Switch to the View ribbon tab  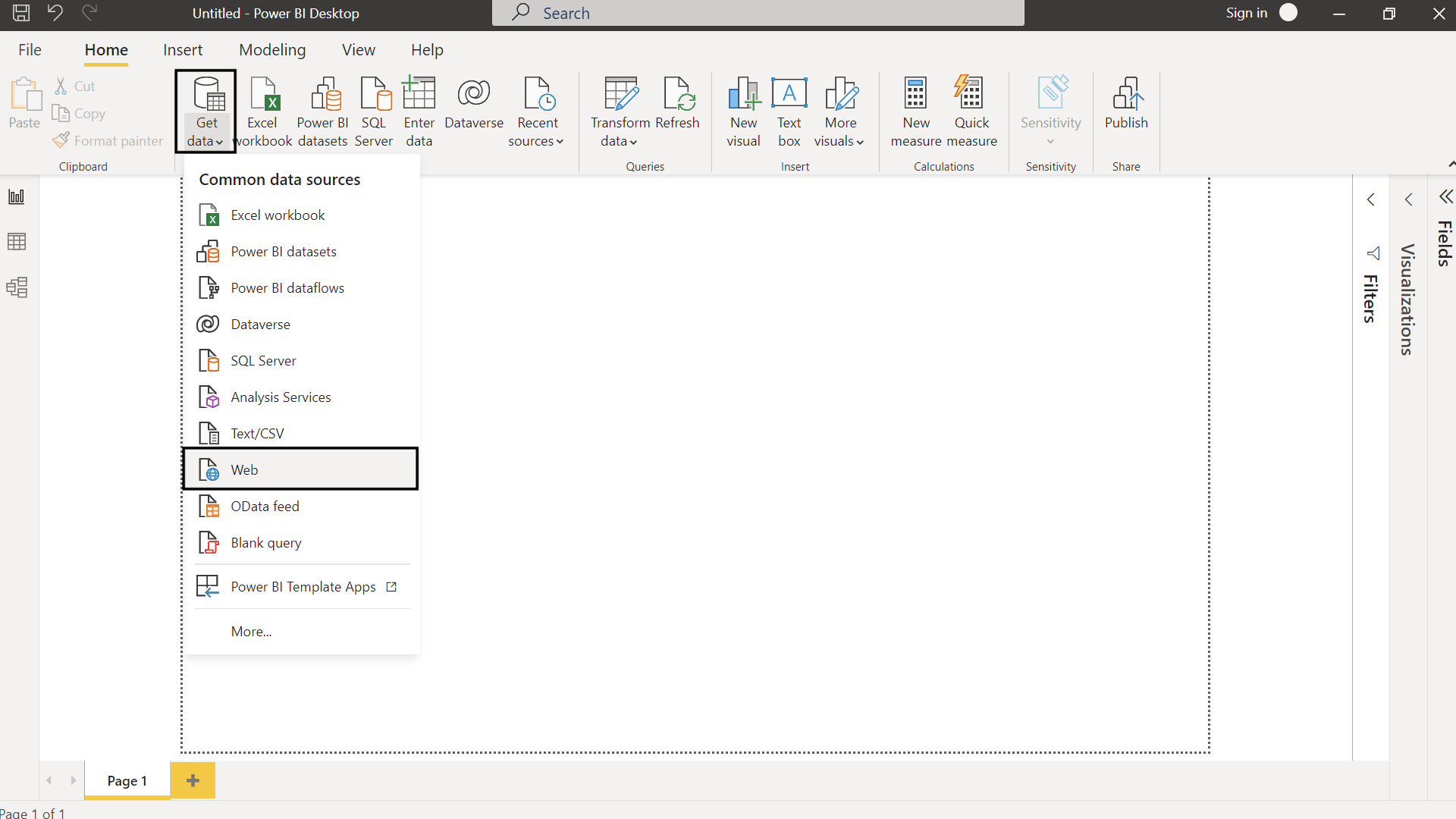click(x=358, y=50)
